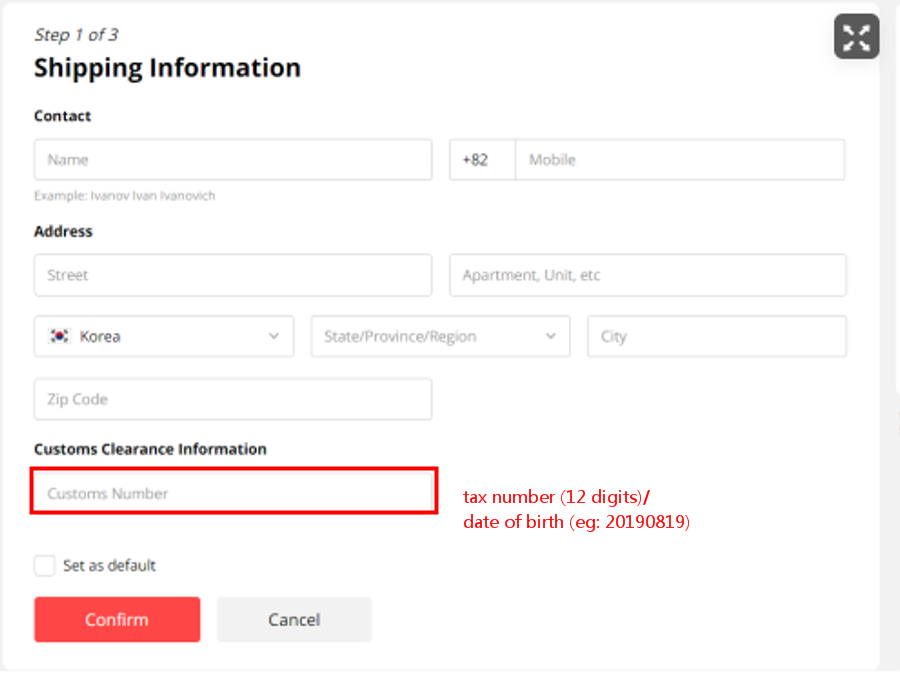
Task: Cancel the shipping form
Action: (294, 619)
